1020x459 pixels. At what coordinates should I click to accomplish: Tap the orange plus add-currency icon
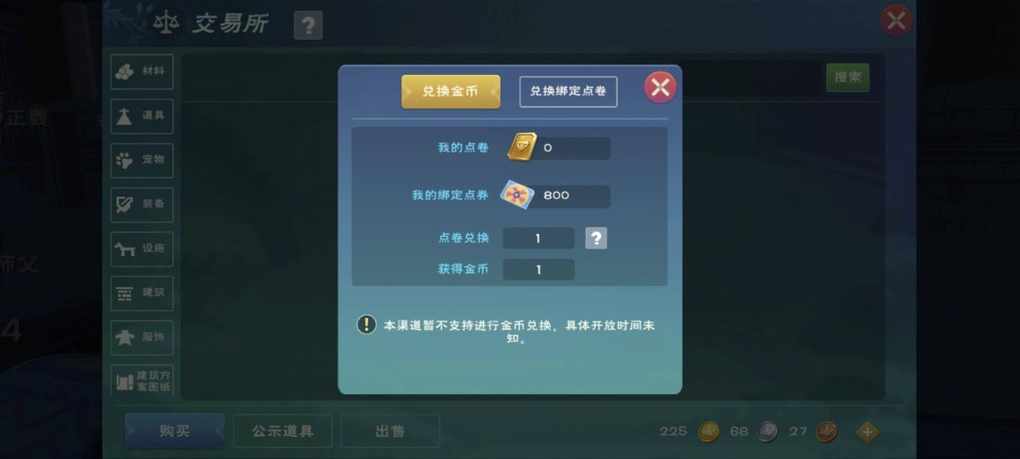pyautogui.click(x=867, y=432)
